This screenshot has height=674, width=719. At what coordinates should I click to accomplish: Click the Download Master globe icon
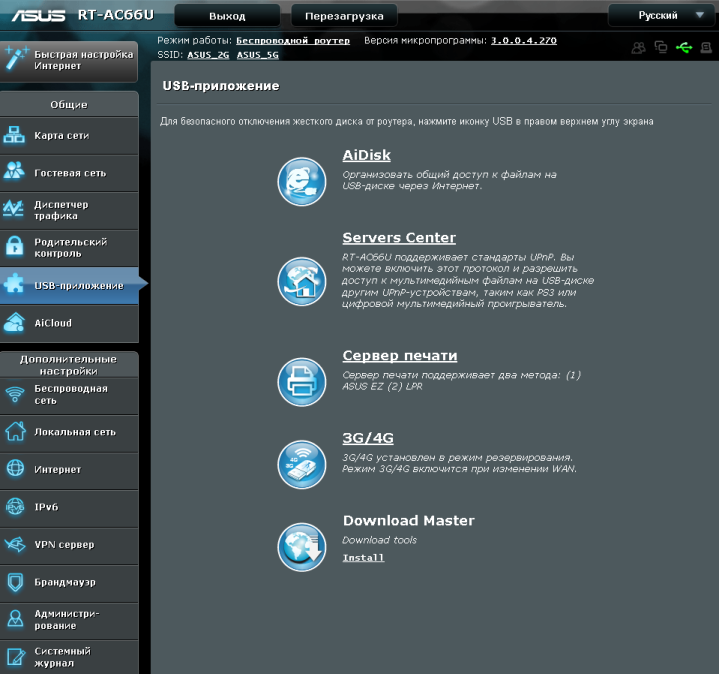(x=302, y=547)
